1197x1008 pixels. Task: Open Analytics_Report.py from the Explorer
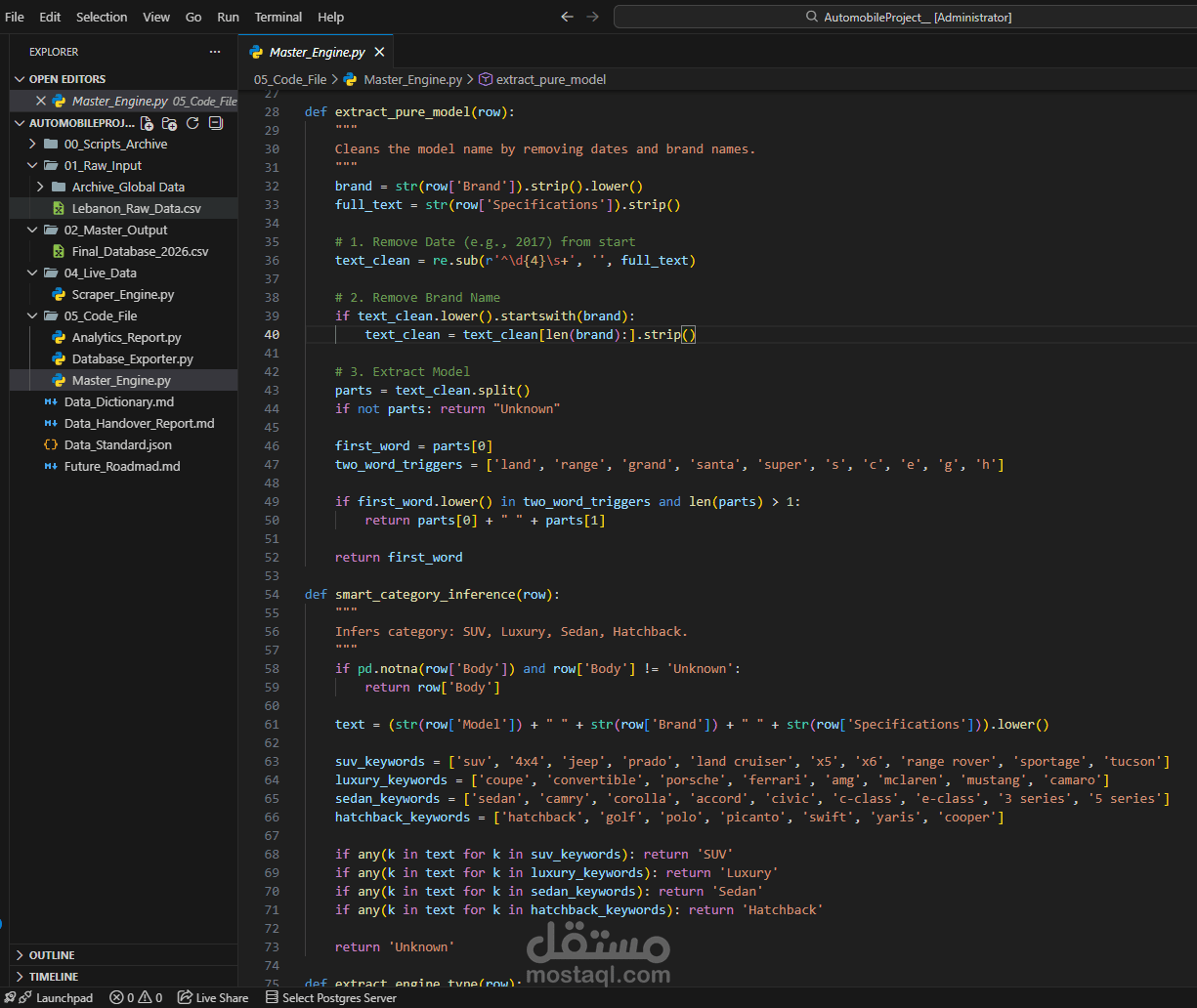coord(126,337)
